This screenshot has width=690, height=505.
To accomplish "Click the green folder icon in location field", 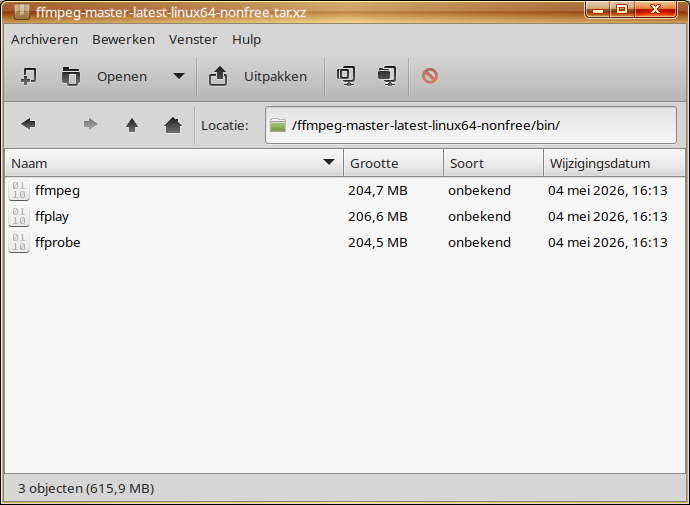I will tap(278, 125).
